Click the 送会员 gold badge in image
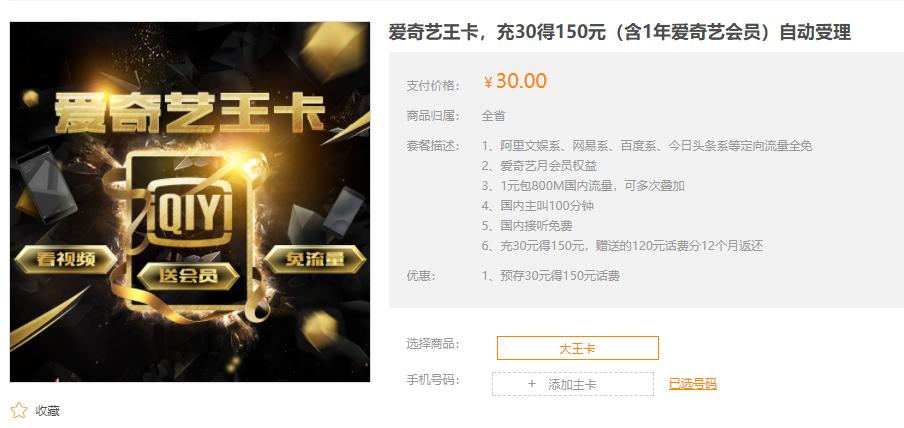 (189, 276)
